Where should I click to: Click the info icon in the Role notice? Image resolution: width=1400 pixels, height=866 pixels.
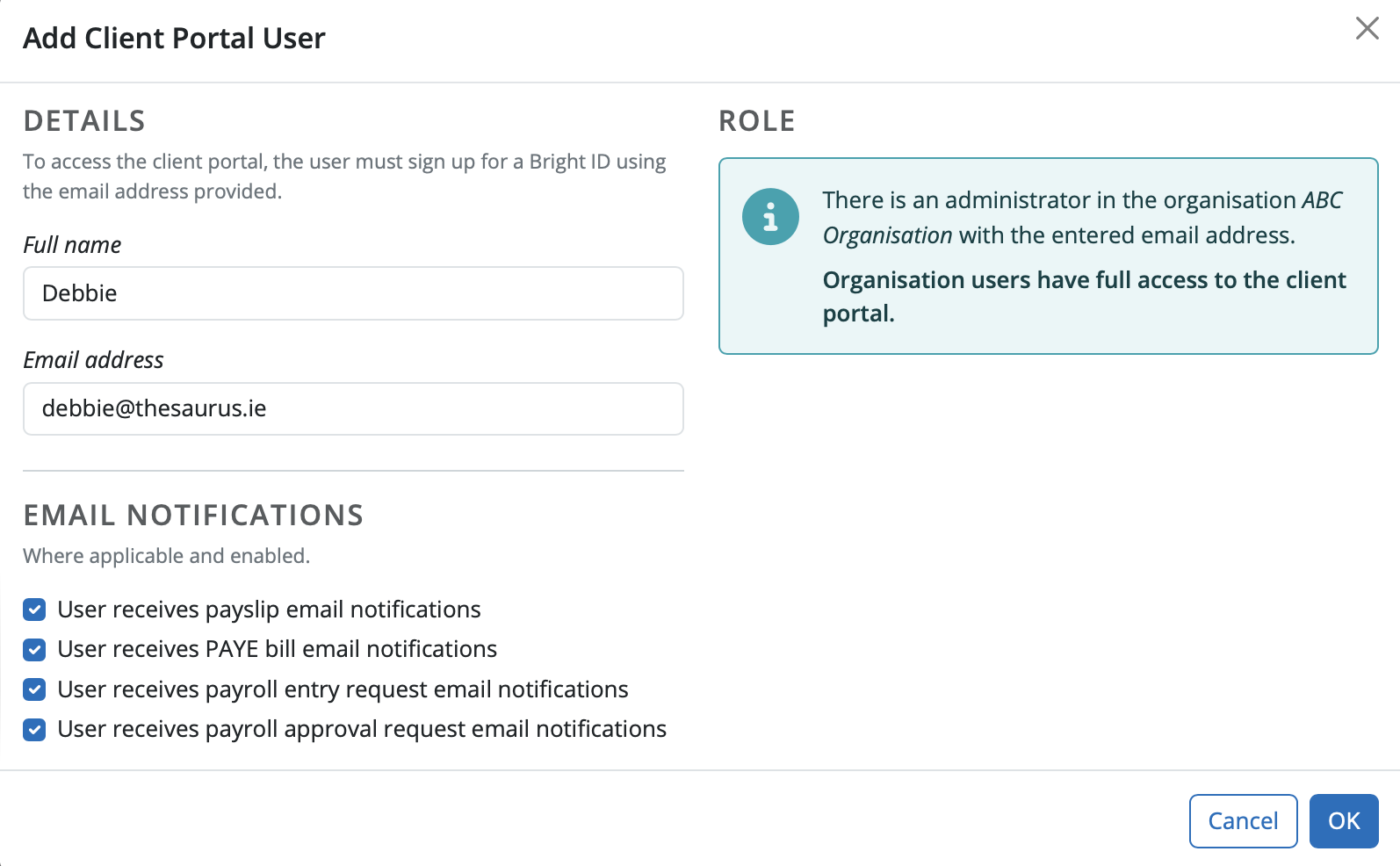(x=770, y=217)
